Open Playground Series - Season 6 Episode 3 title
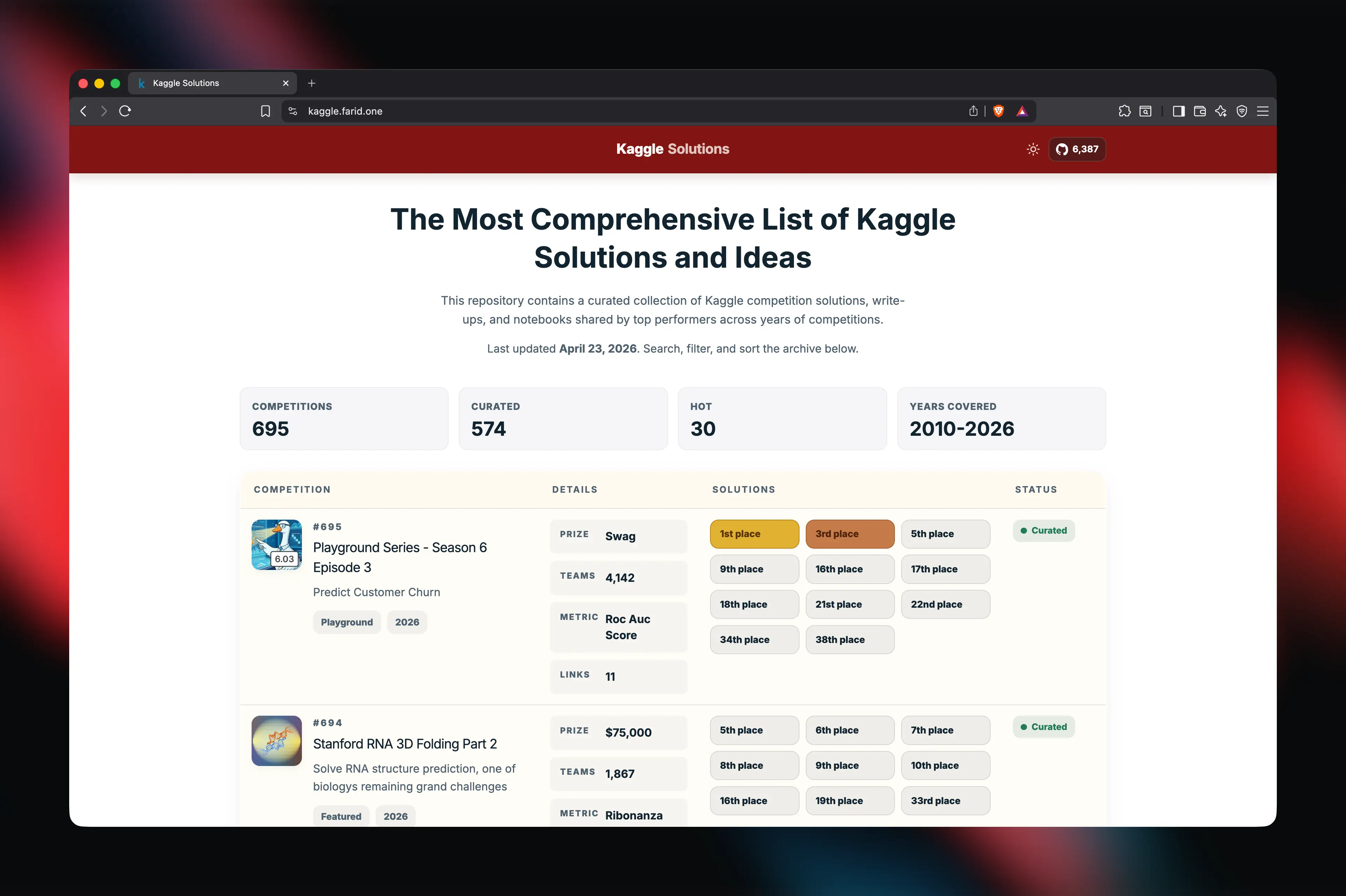Image resolution: width=1346 pixels, height=896 pixels. click(x=400, y=557)
